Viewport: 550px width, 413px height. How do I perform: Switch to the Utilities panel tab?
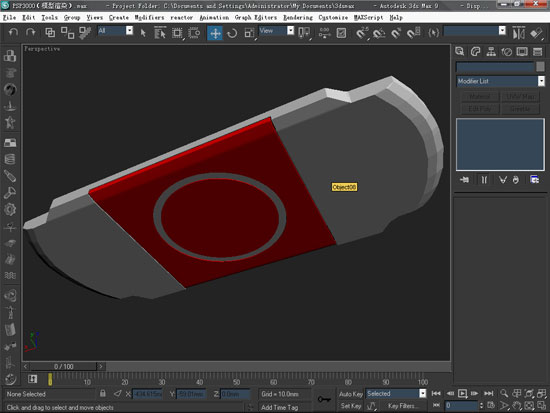coord(537,52)
